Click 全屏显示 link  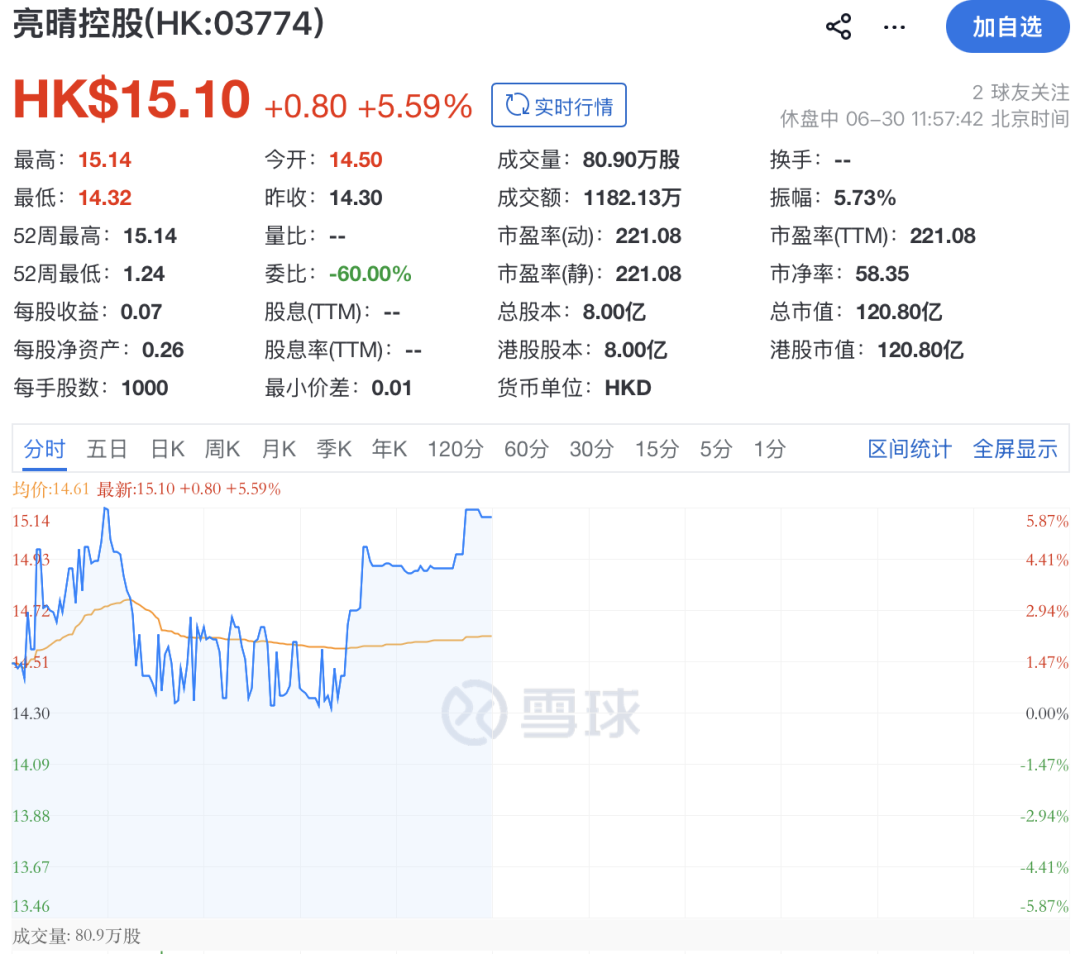(1015, 449)
